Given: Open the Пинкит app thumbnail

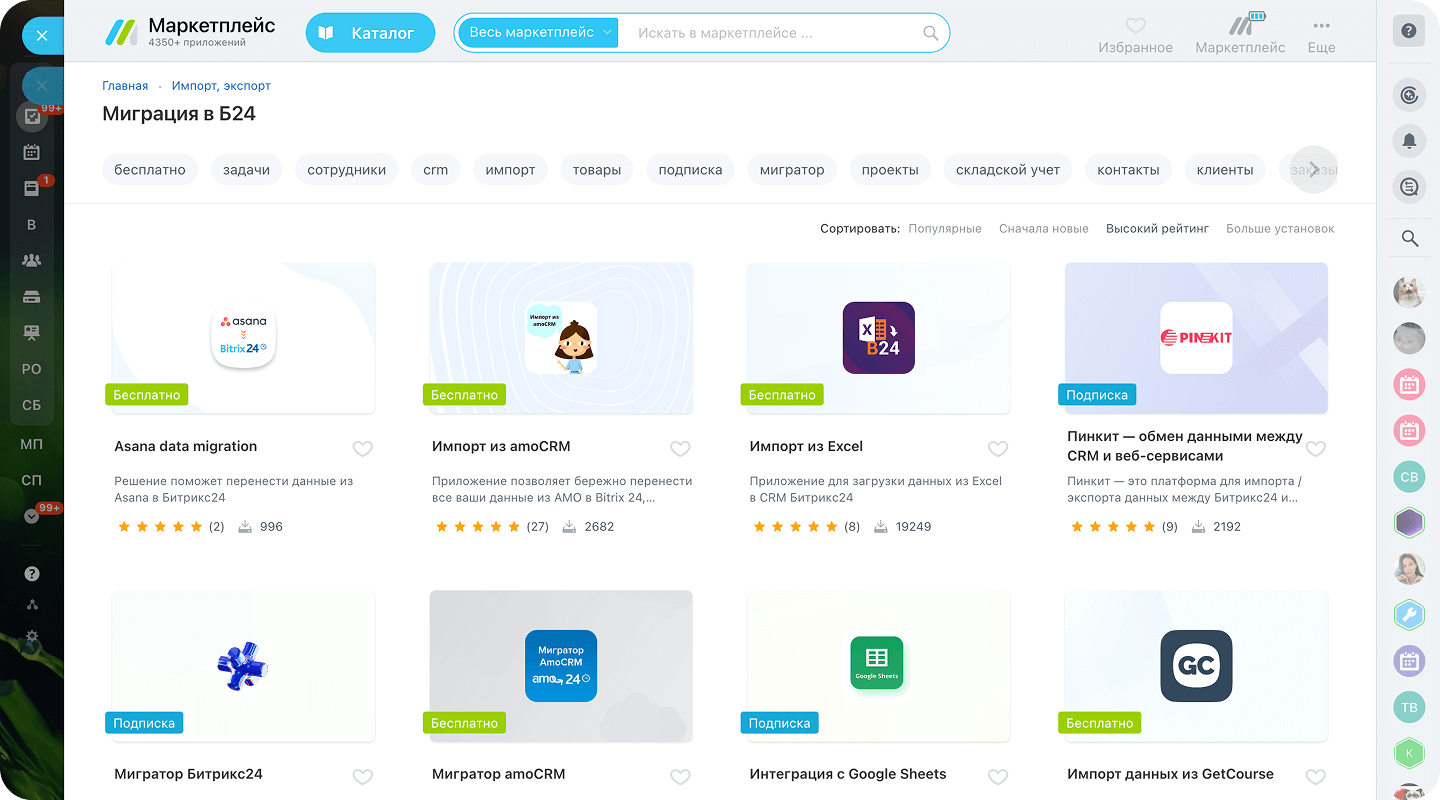Looking at the screenshot, I should click(1196, 338).
